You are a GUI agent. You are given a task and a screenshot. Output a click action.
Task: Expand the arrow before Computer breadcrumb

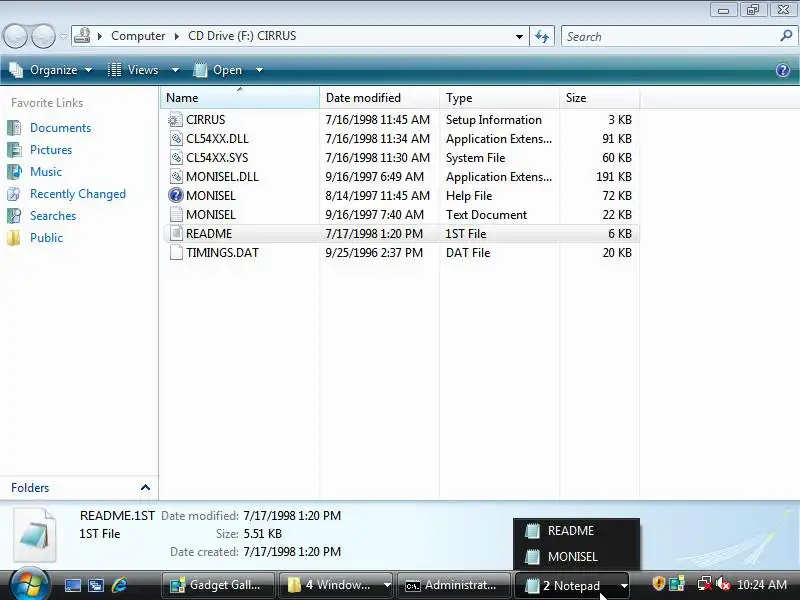tap(100, 36)
